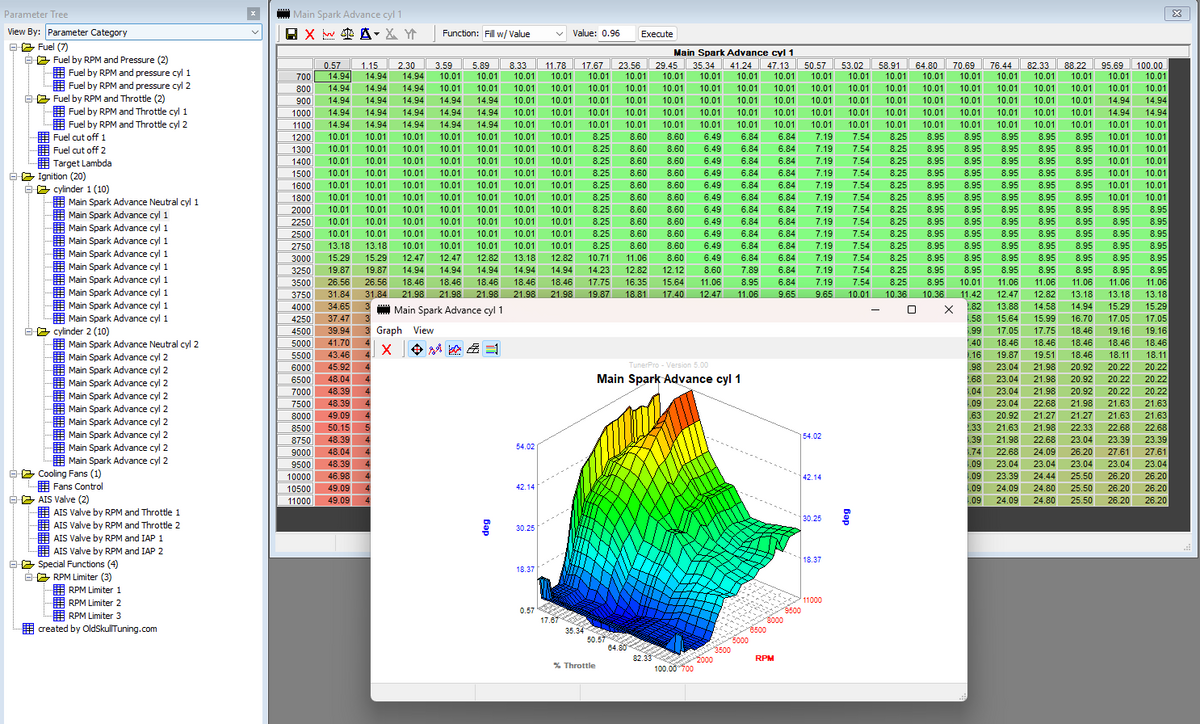Click the red X in the graph window toolbar
Viewport: 1200px width, 724px height.
pyautogui.click(x=387, y=349)
